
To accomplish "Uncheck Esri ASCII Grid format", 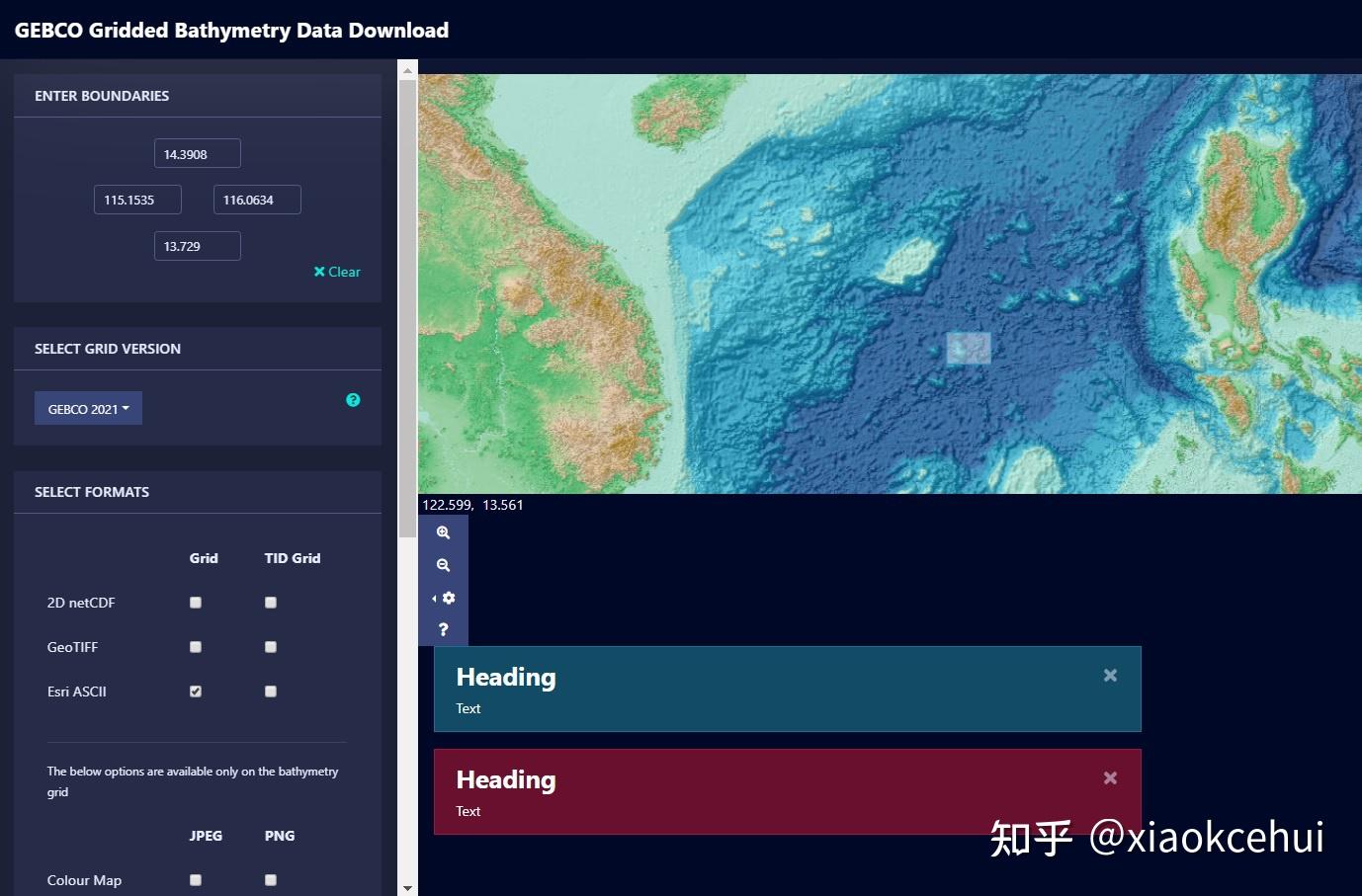I will coord(195,691).
